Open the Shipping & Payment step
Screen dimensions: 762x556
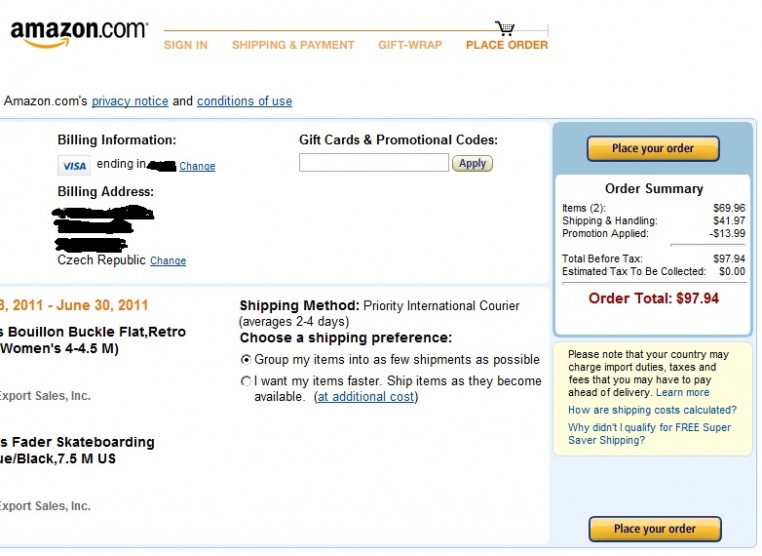pyautogui.click(x=293, y=45)
